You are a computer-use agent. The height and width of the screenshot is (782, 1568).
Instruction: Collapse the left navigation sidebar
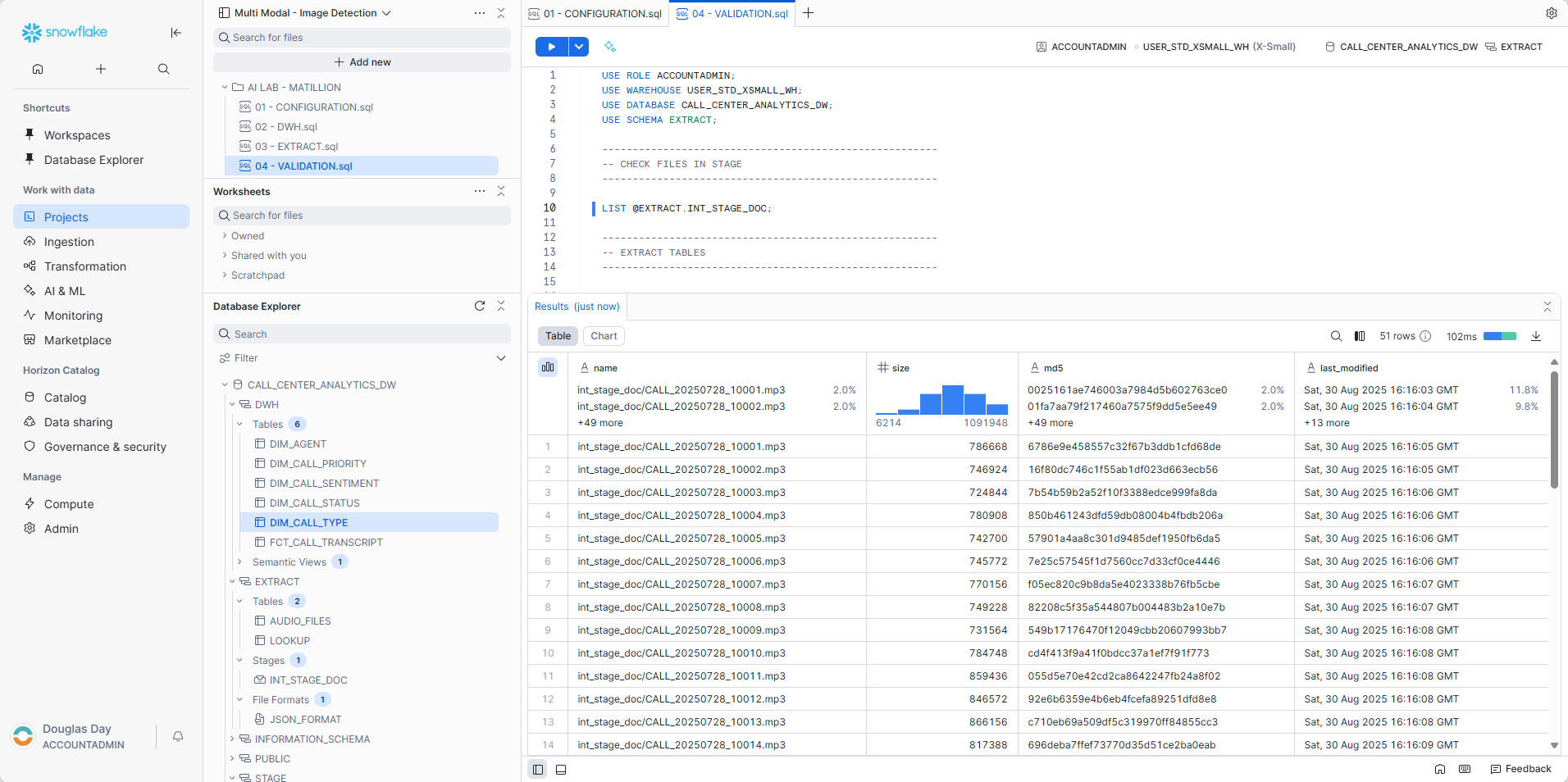[175, 33]
